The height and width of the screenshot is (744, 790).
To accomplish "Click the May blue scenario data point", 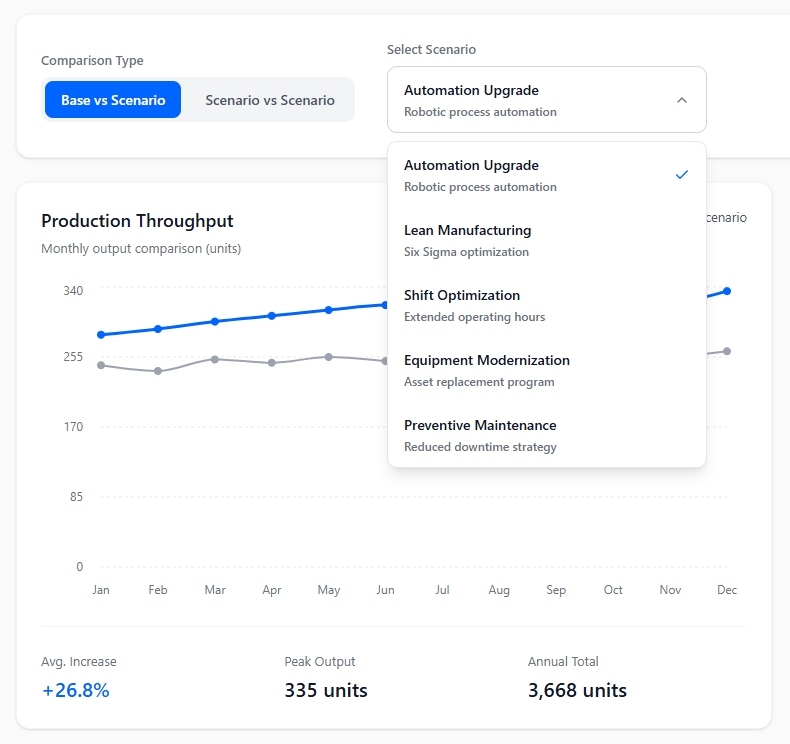I will coord(329,310).
